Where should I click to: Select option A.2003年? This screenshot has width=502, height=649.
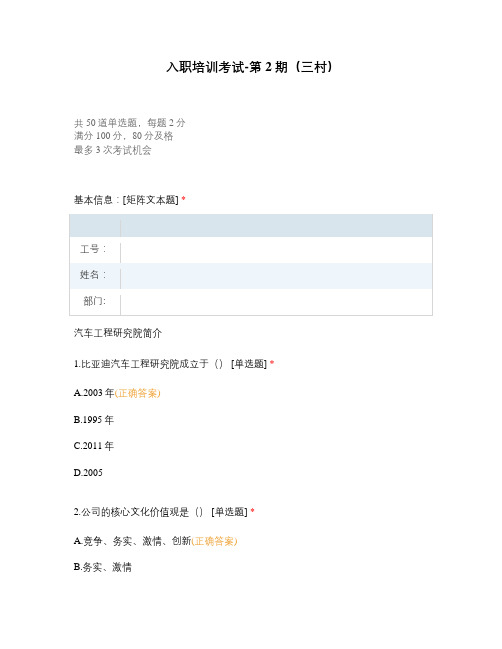(x=94, y=393)
